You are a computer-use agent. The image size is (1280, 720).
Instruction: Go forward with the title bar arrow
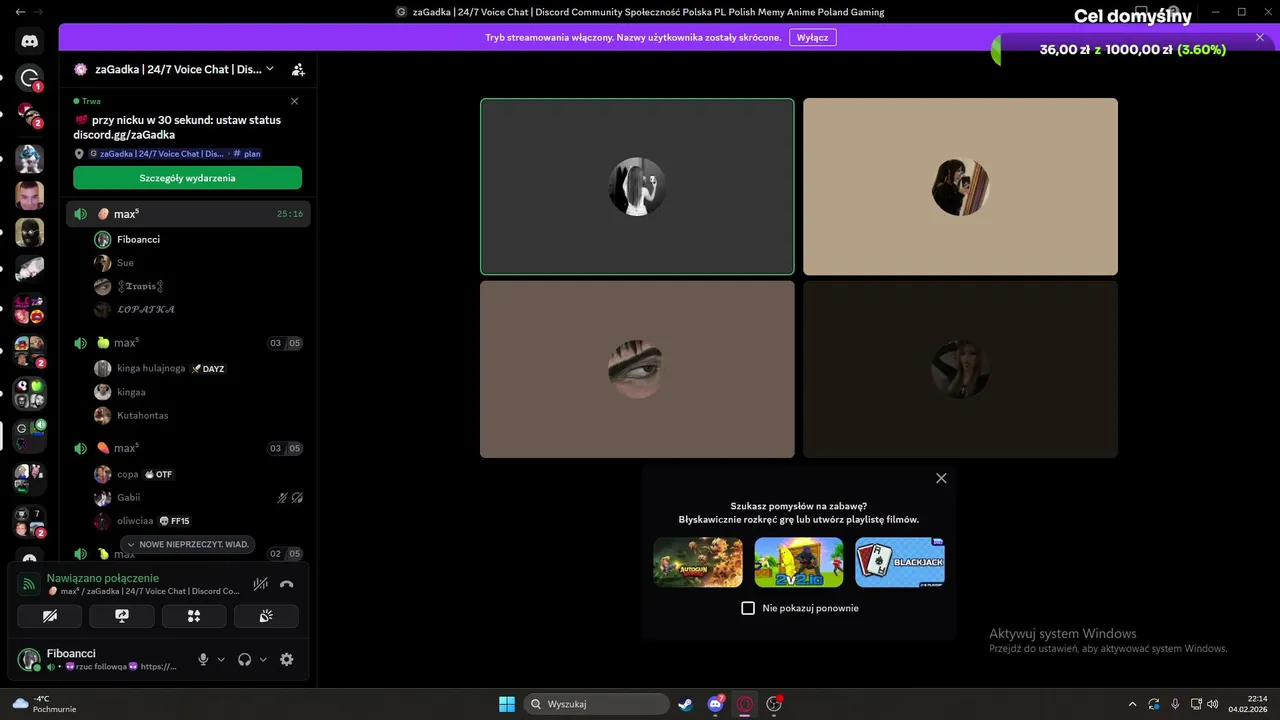[x=39, y=12]
